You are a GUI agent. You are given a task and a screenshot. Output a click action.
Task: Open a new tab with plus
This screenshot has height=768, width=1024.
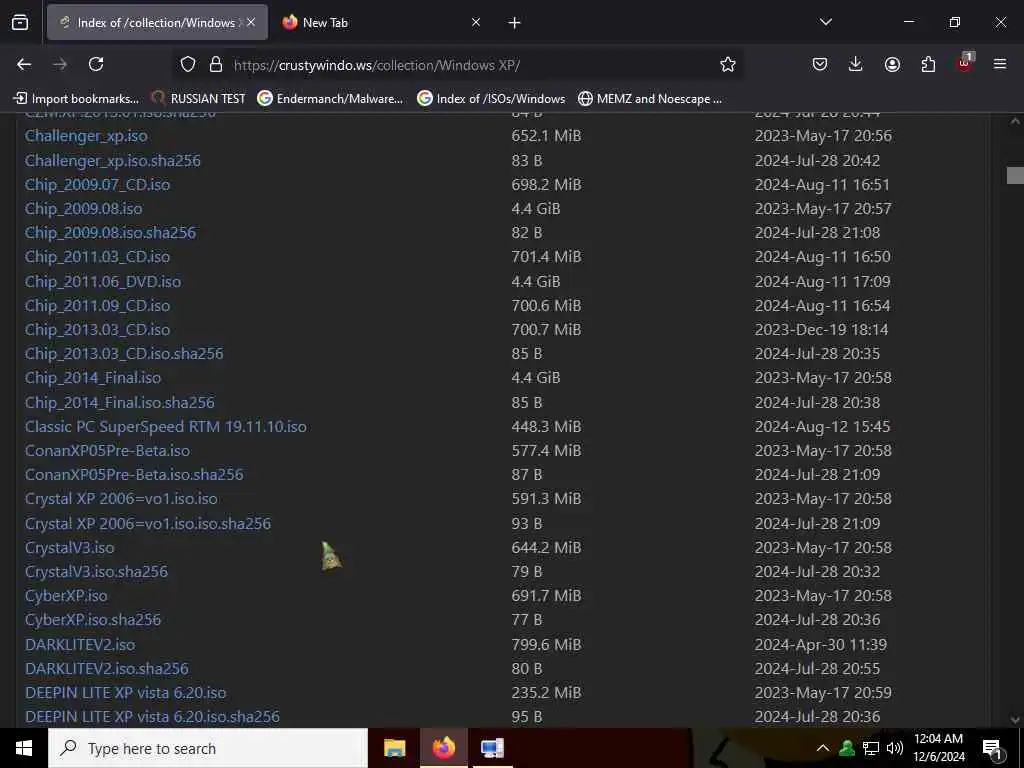coord(515,23)
